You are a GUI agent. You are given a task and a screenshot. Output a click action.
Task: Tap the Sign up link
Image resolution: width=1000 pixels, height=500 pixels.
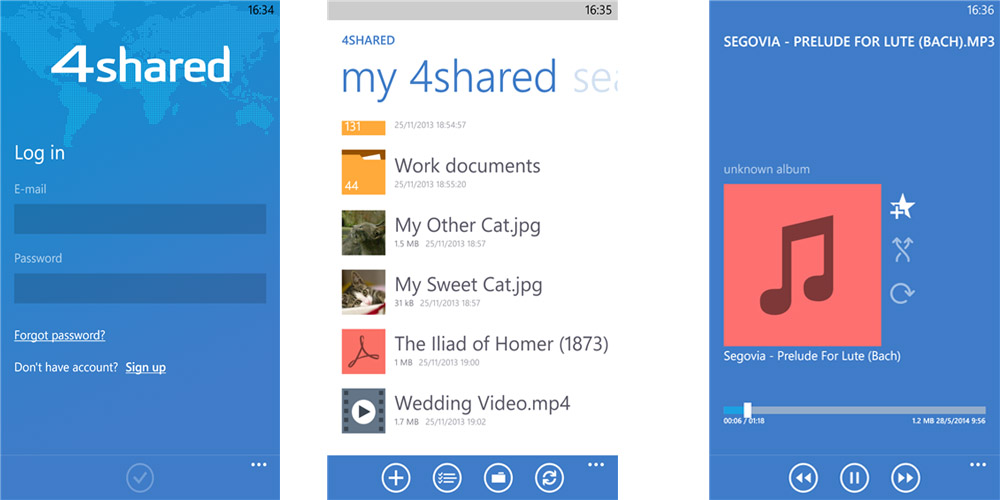coord(145,367)
